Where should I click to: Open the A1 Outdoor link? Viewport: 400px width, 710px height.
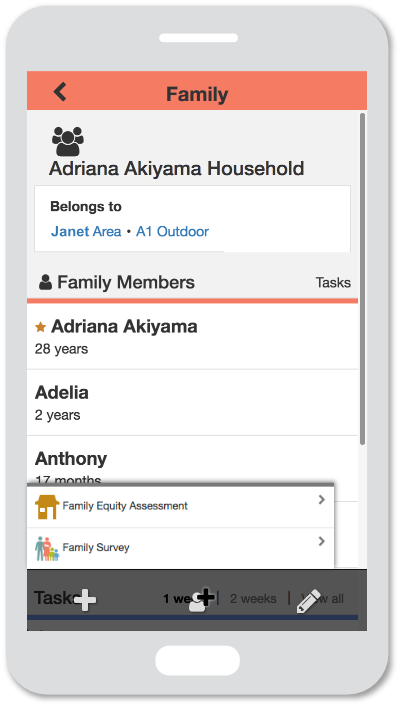tap(173, 231)
